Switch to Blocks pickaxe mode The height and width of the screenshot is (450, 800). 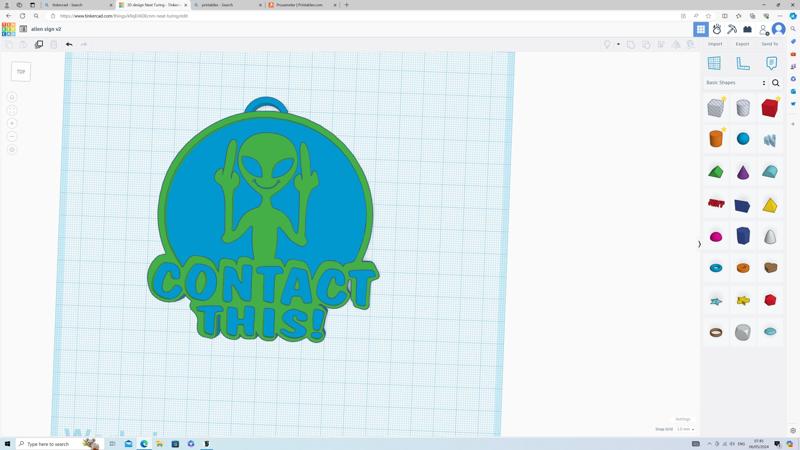point(732,30)
